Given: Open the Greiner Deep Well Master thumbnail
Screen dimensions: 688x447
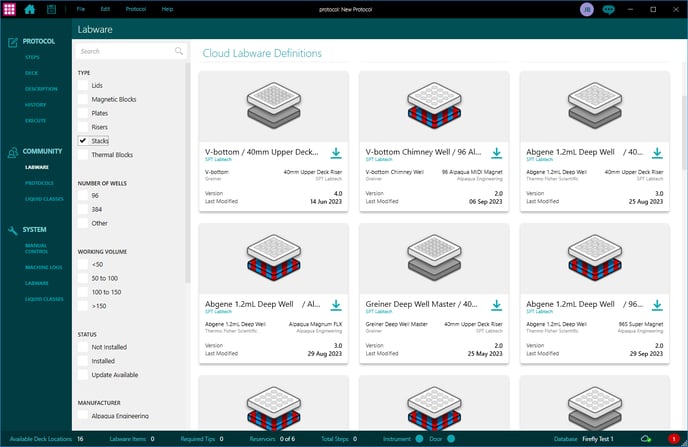Looking at the screenshot, I should pos(434,257).
